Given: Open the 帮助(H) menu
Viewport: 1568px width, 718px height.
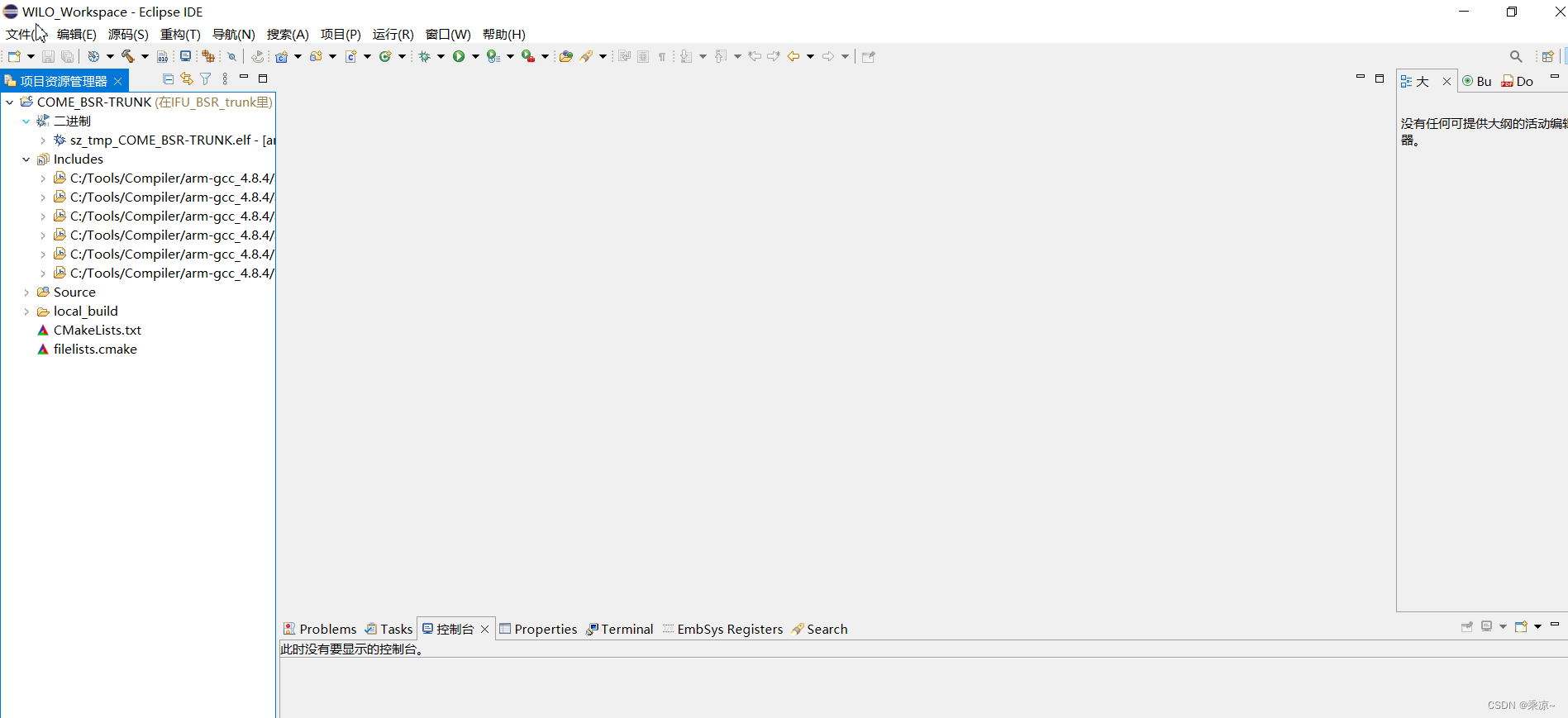Looking at the screenshot, I should pyautogui.click(x=504, y=34).
